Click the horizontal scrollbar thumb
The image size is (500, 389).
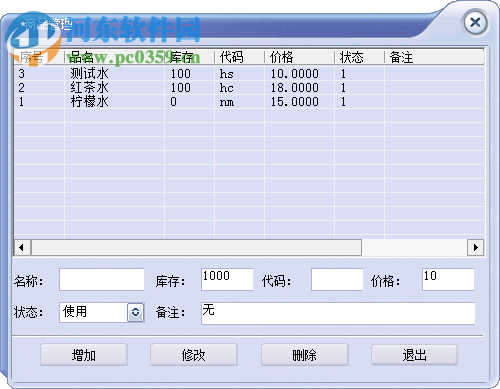[x=197, y=247]
